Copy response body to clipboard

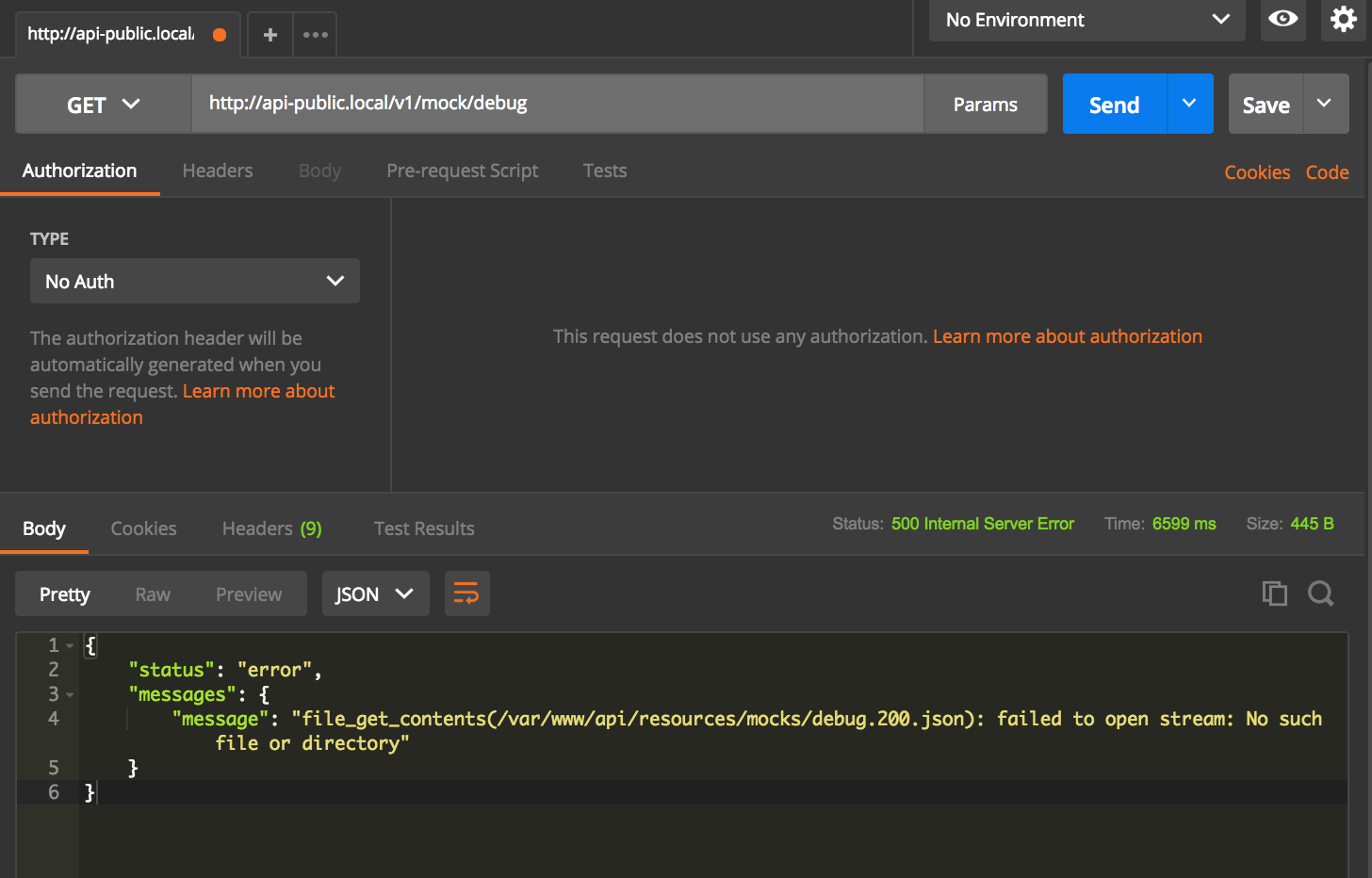coord(1274,593)
